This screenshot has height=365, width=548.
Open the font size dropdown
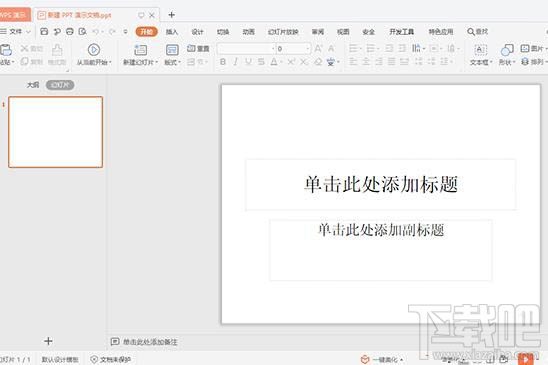pyautogui.click(x=308, y=49)
